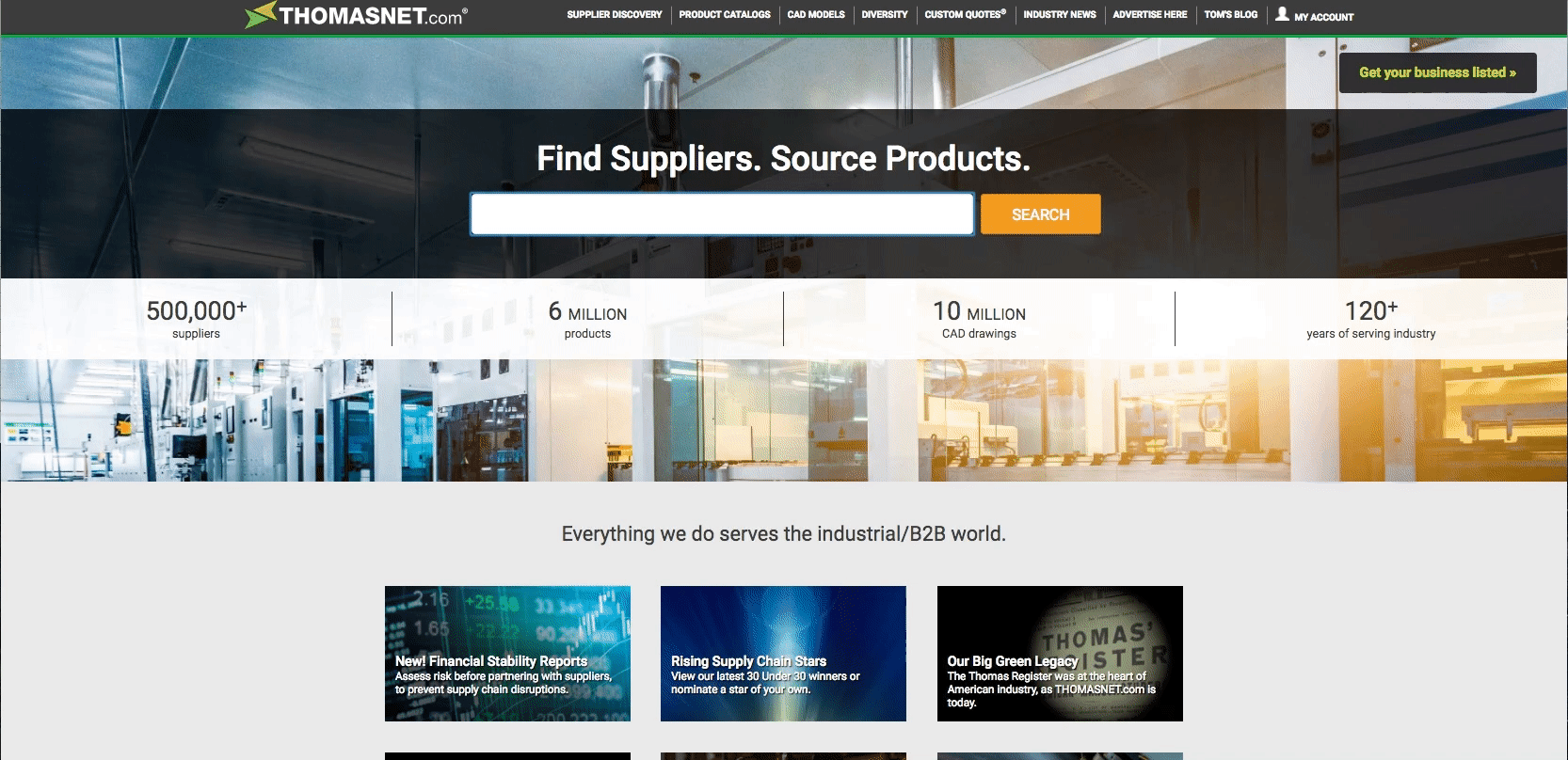The height and width of the screenshot is (760, 1568).
Task: Click the ThomasNet arrow logo icon
Action: coord(260,15)
